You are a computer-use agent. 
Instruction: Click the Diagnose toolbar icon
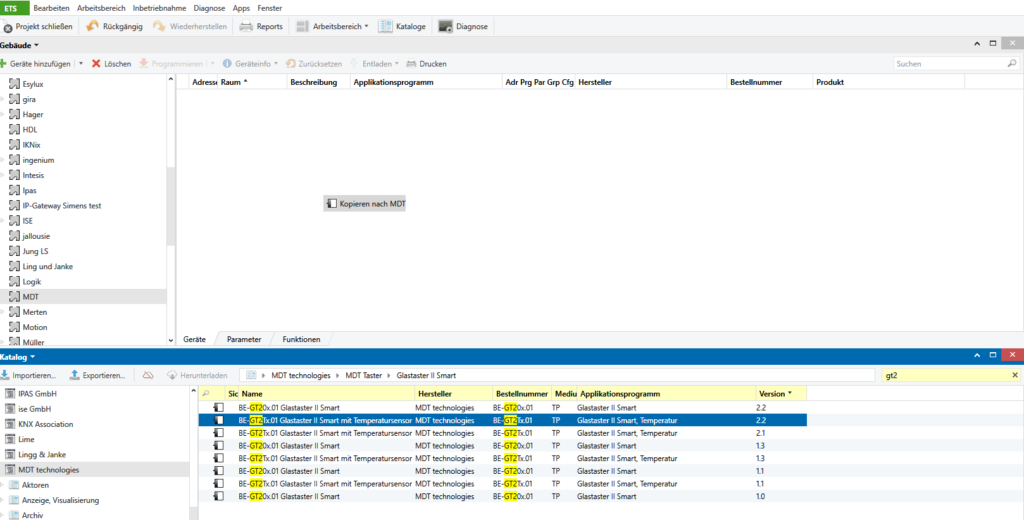[x=446, y=26]
